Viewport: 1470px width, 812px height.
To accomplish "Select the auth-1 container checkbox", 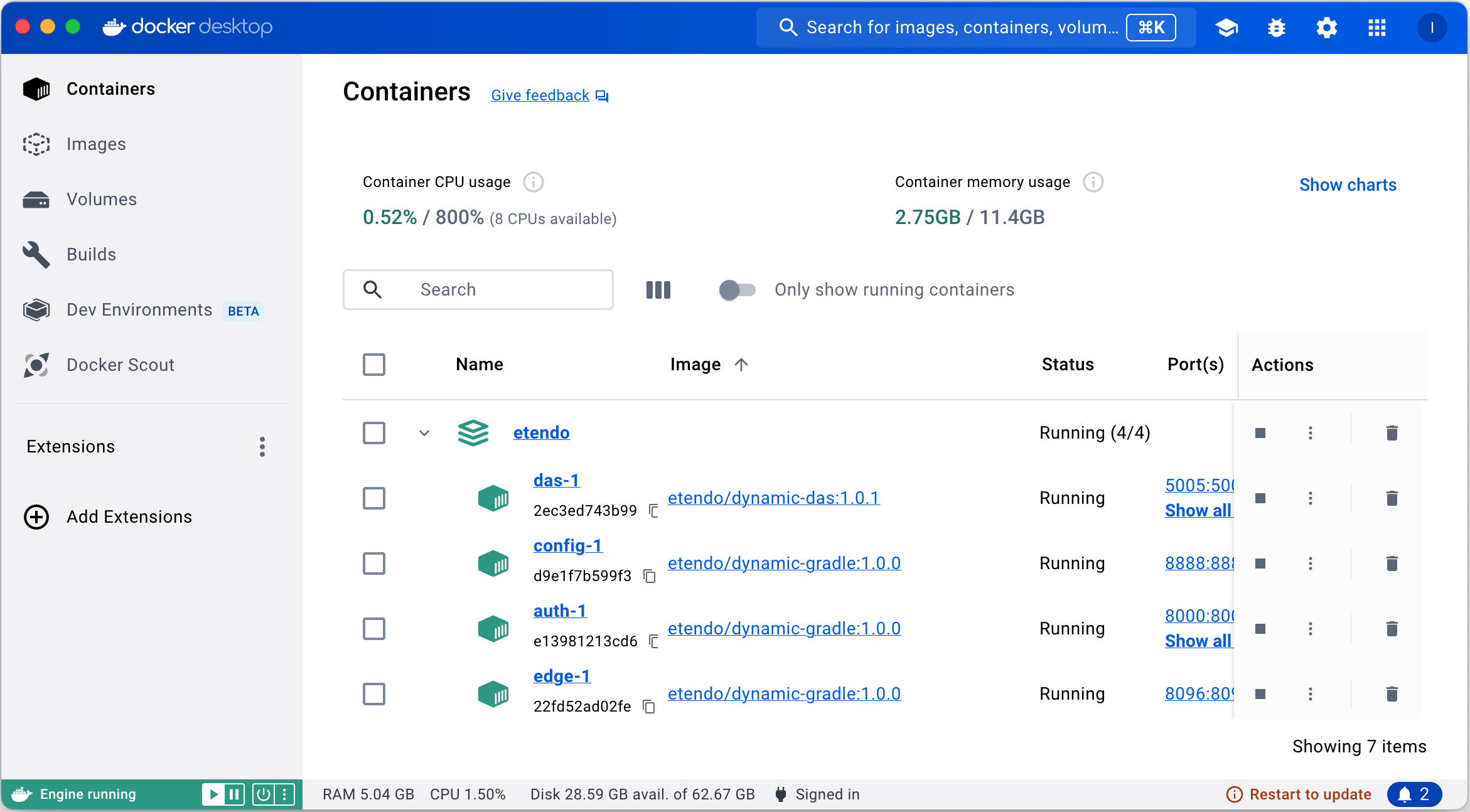I will click(x=374, y=629).
